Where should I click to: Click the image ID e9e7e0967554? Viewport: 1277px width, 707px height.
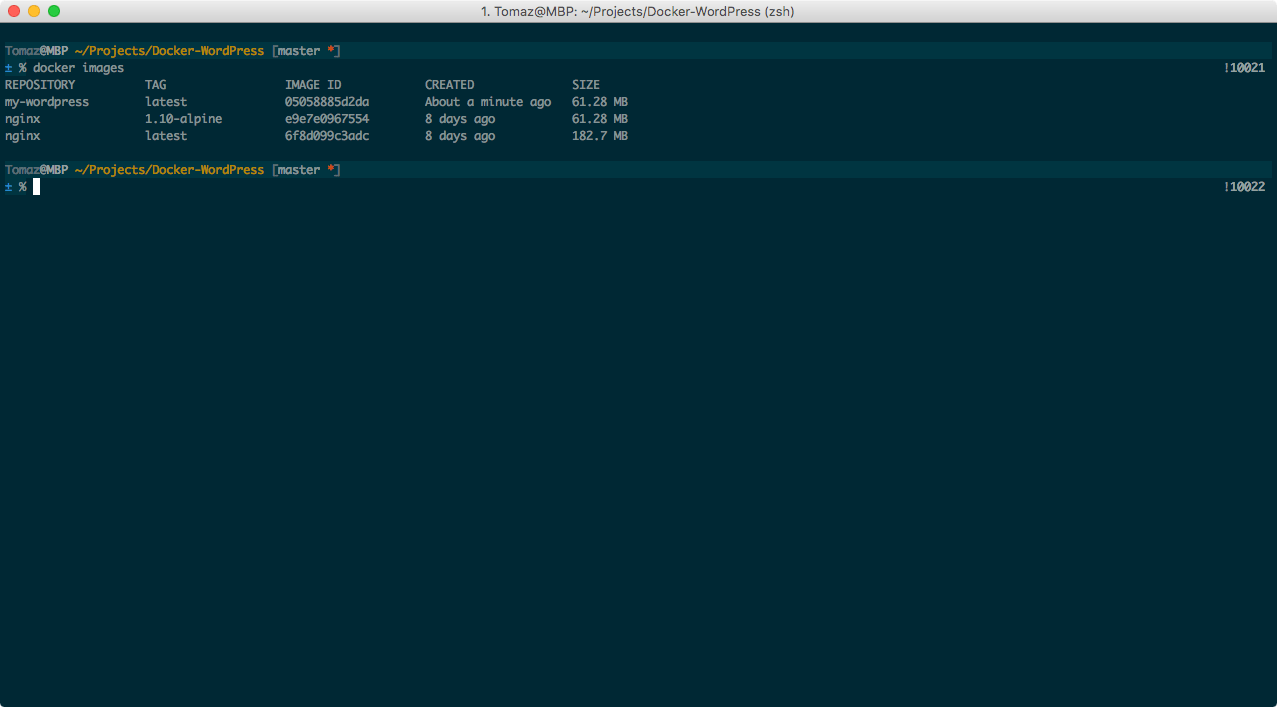327,119
